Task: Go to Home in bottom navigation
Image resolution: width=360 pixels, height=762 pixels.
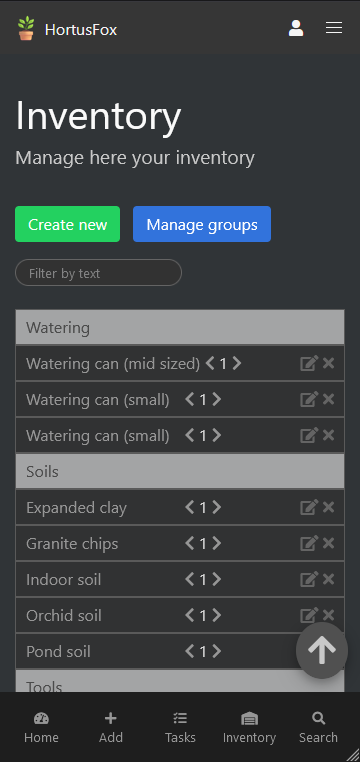Action: point(41,727)
